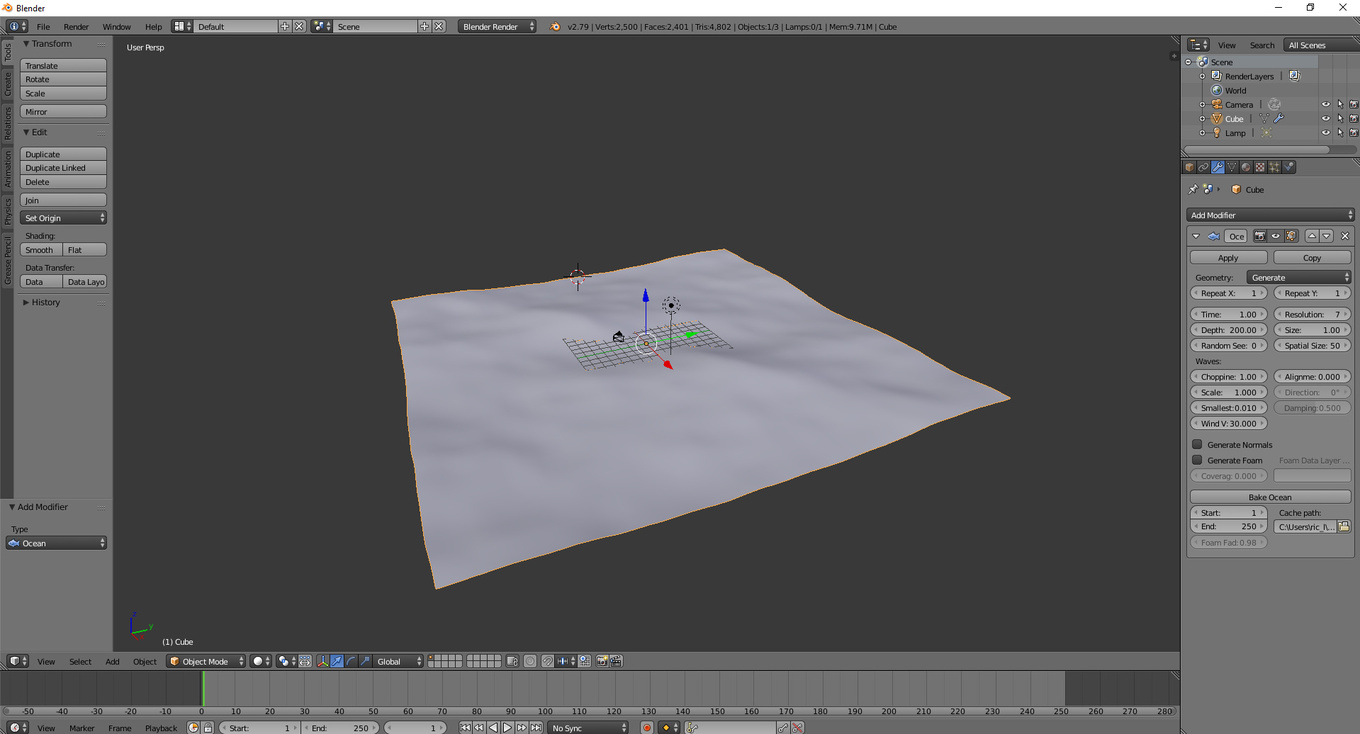Toggle Ocean modifier viewport display eye
This screenshot has height=734, width=1360.
1276,236
